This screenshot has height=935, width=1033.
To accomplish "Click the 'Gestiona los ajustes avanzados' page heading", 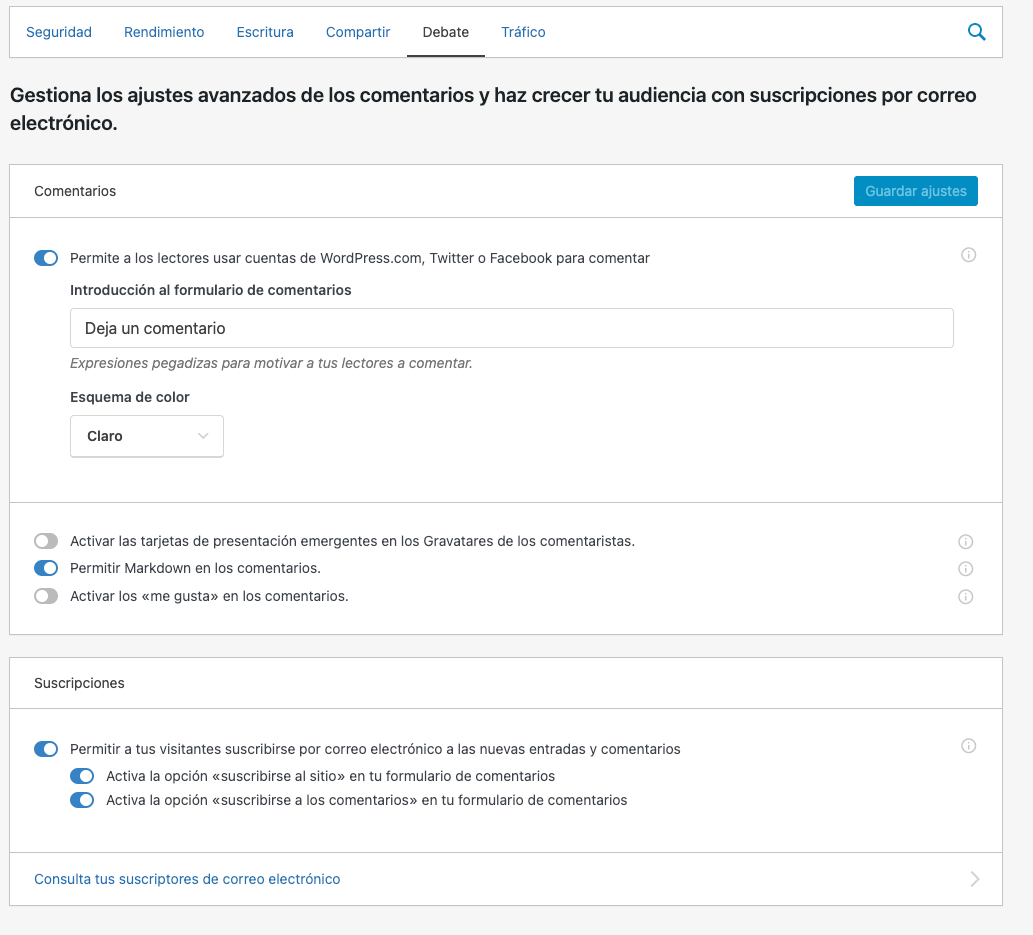I will point(493,109).
